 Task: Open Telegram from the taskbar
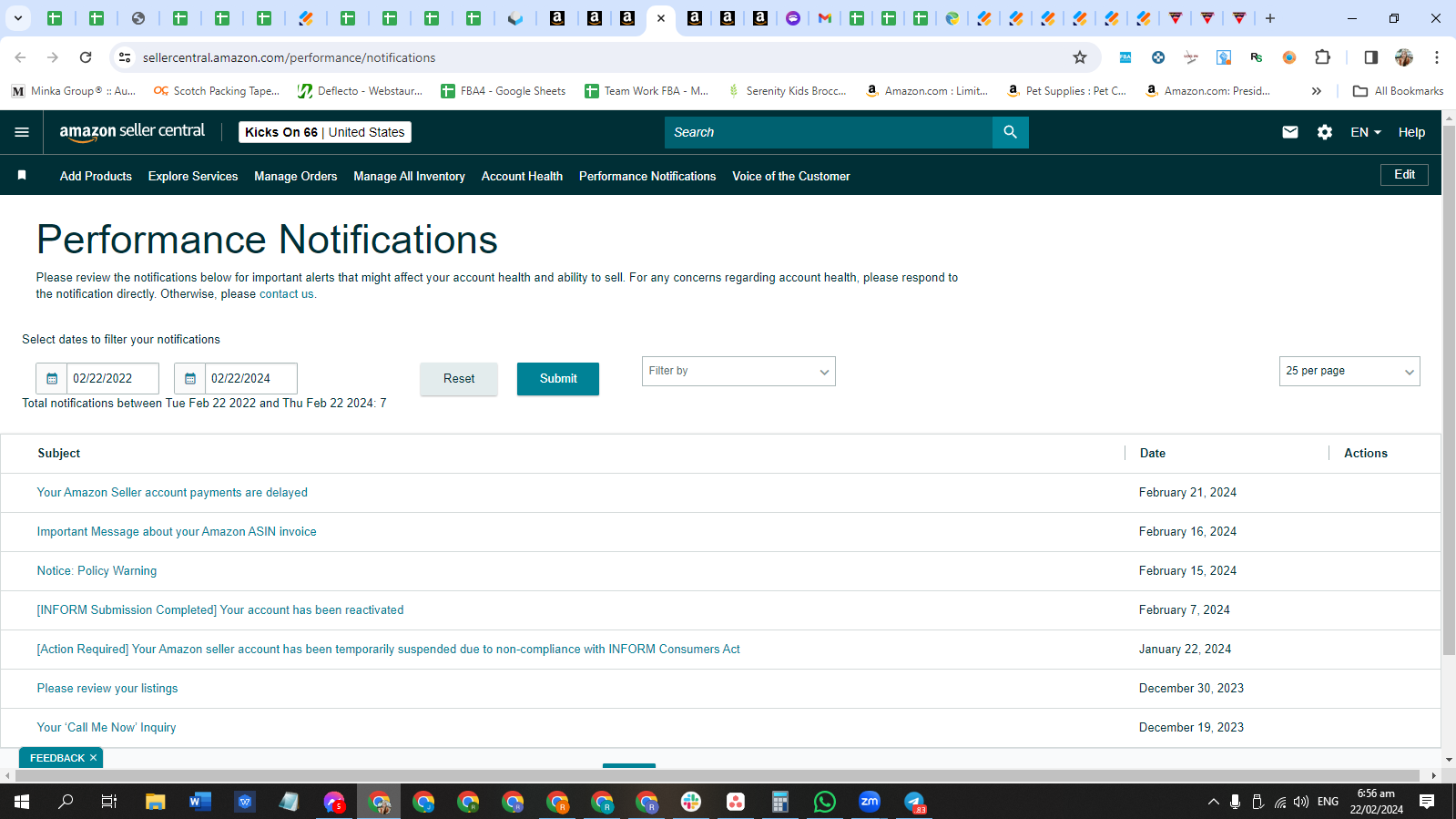click(x=914, y=802)
